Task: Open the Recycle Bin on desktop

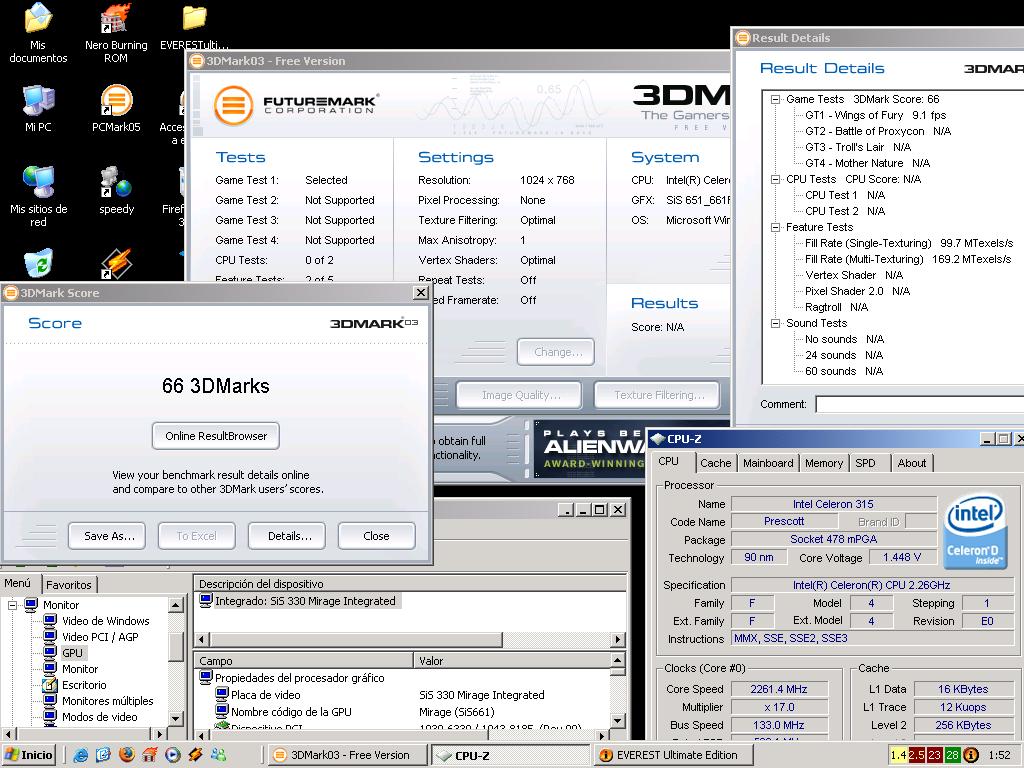Action: (39, 264)
